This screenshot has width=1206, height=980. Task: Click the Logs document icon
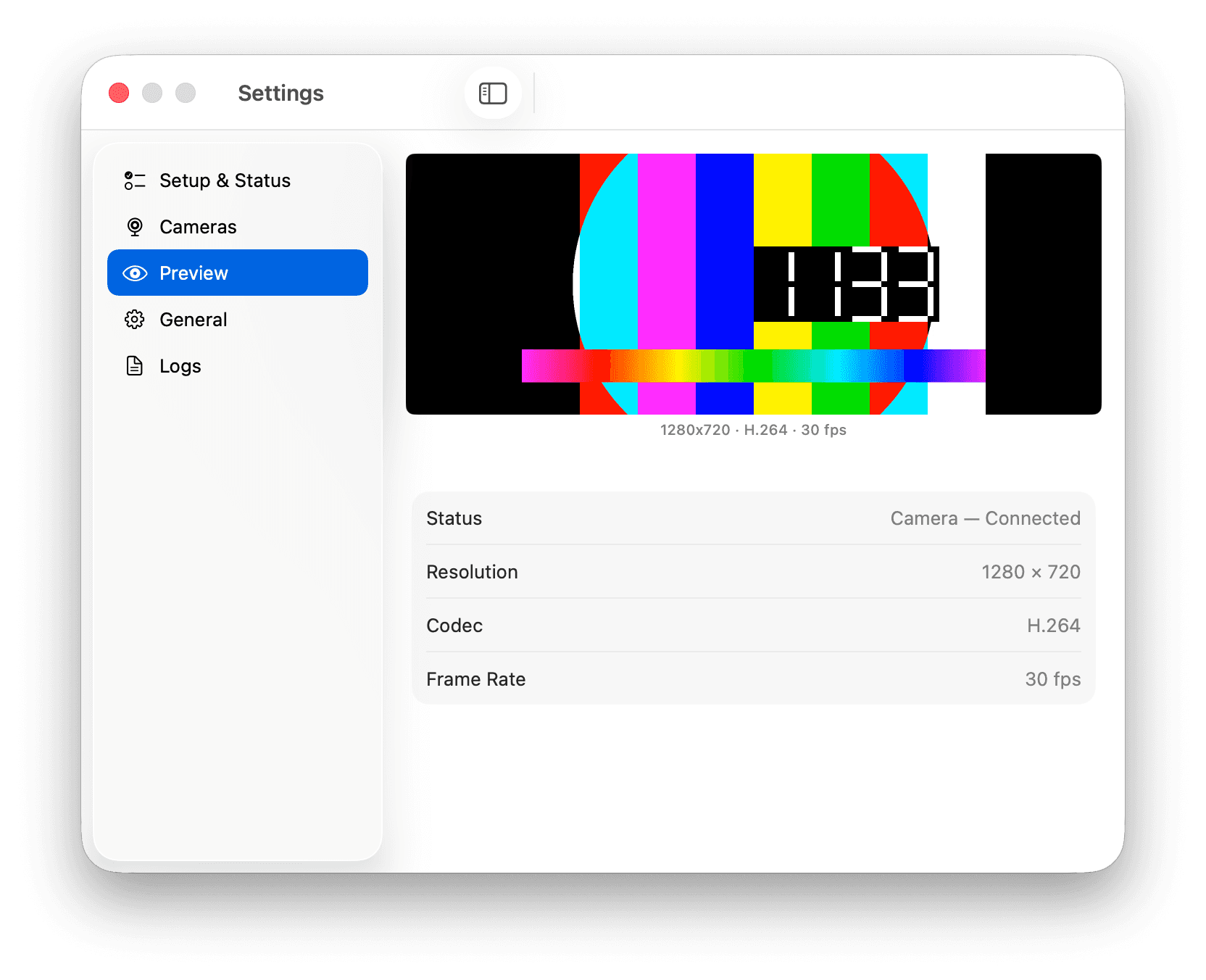click(x=135, y=366)
